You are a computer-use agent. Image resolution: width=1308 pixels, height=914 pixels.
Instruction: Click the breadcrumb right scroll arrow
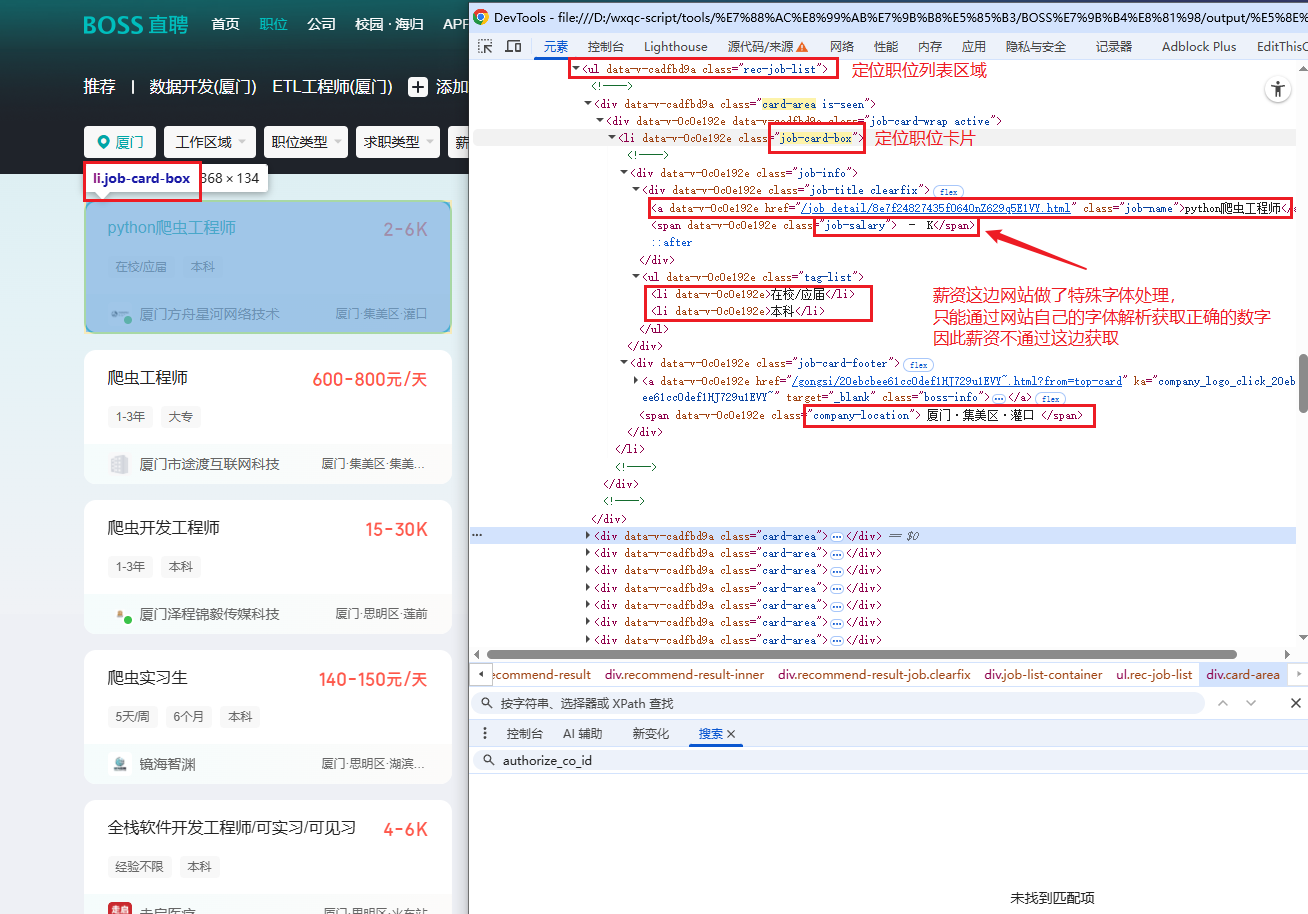(x=1298, y=675)
